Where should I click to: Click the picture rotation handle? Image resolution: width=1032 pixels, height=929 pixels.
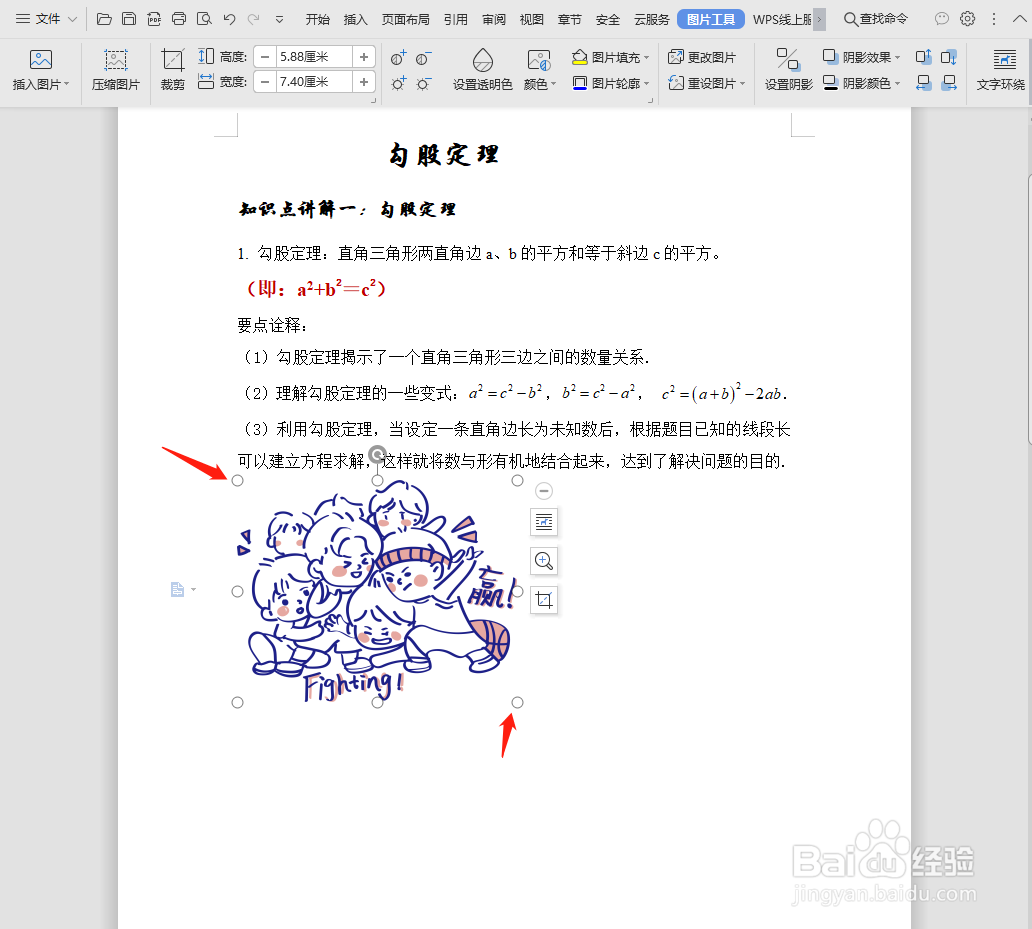[x=377, y=454]
